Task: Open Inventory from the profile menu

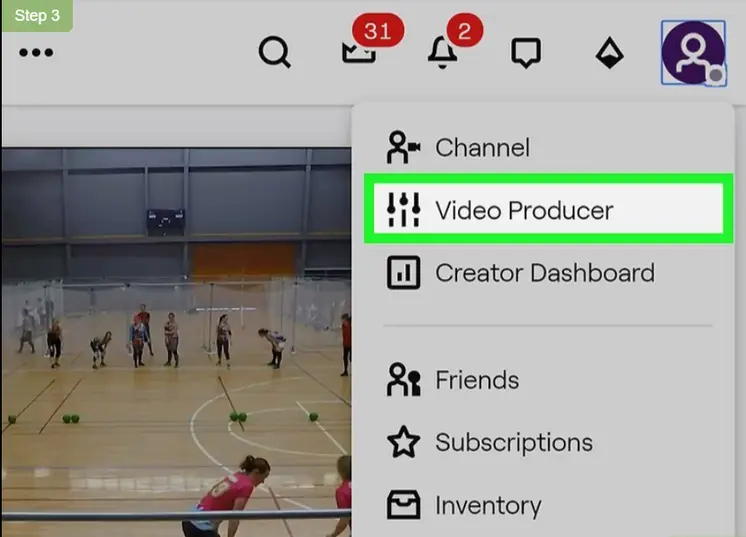Action: [x=487, y=505]
